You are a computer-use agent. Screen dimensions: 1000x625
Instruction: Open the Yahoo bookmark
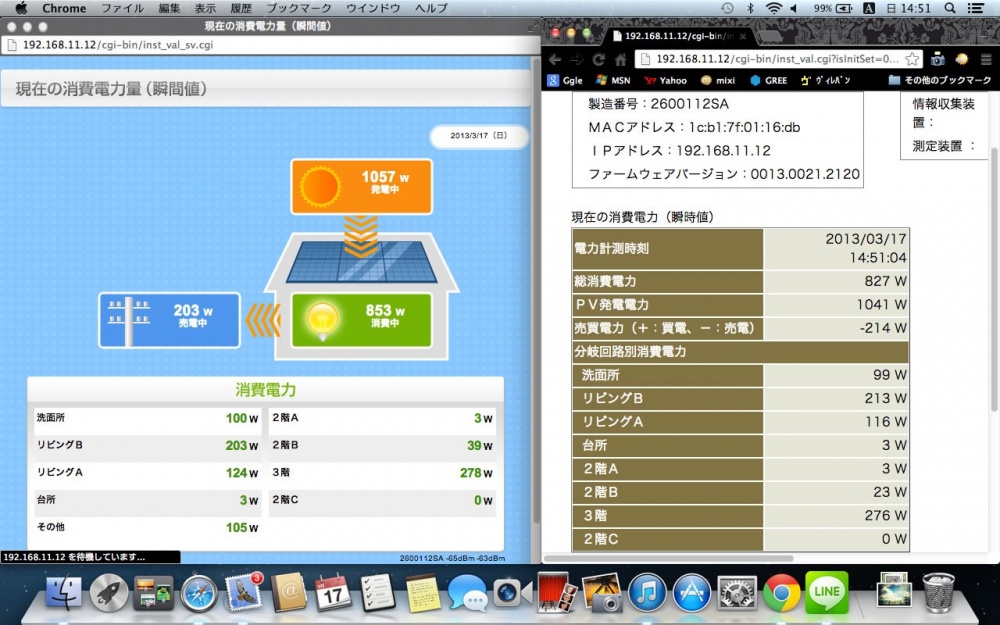666,80
